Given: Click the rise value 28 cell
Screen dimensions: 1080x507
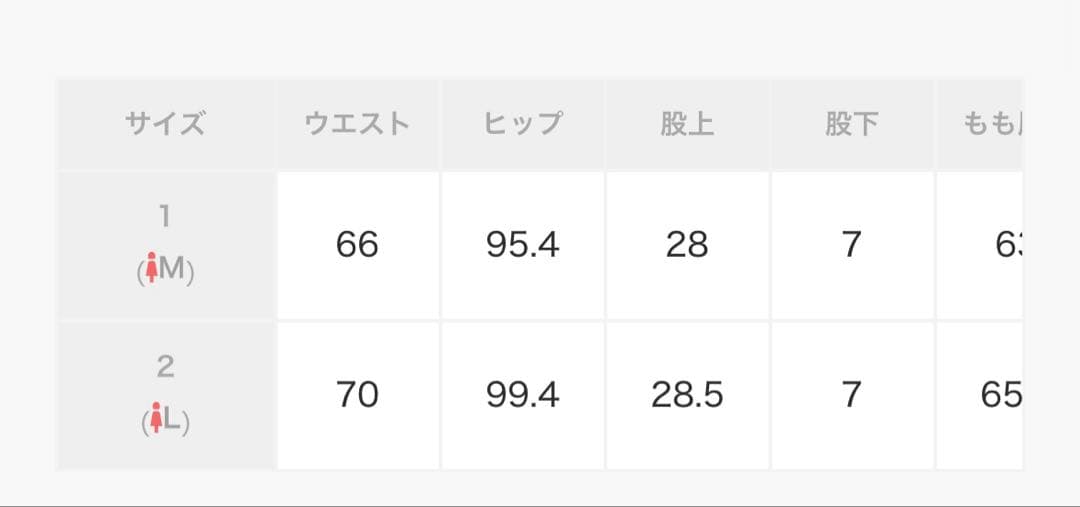Looking at the screenshot, I should pos(687,245).
